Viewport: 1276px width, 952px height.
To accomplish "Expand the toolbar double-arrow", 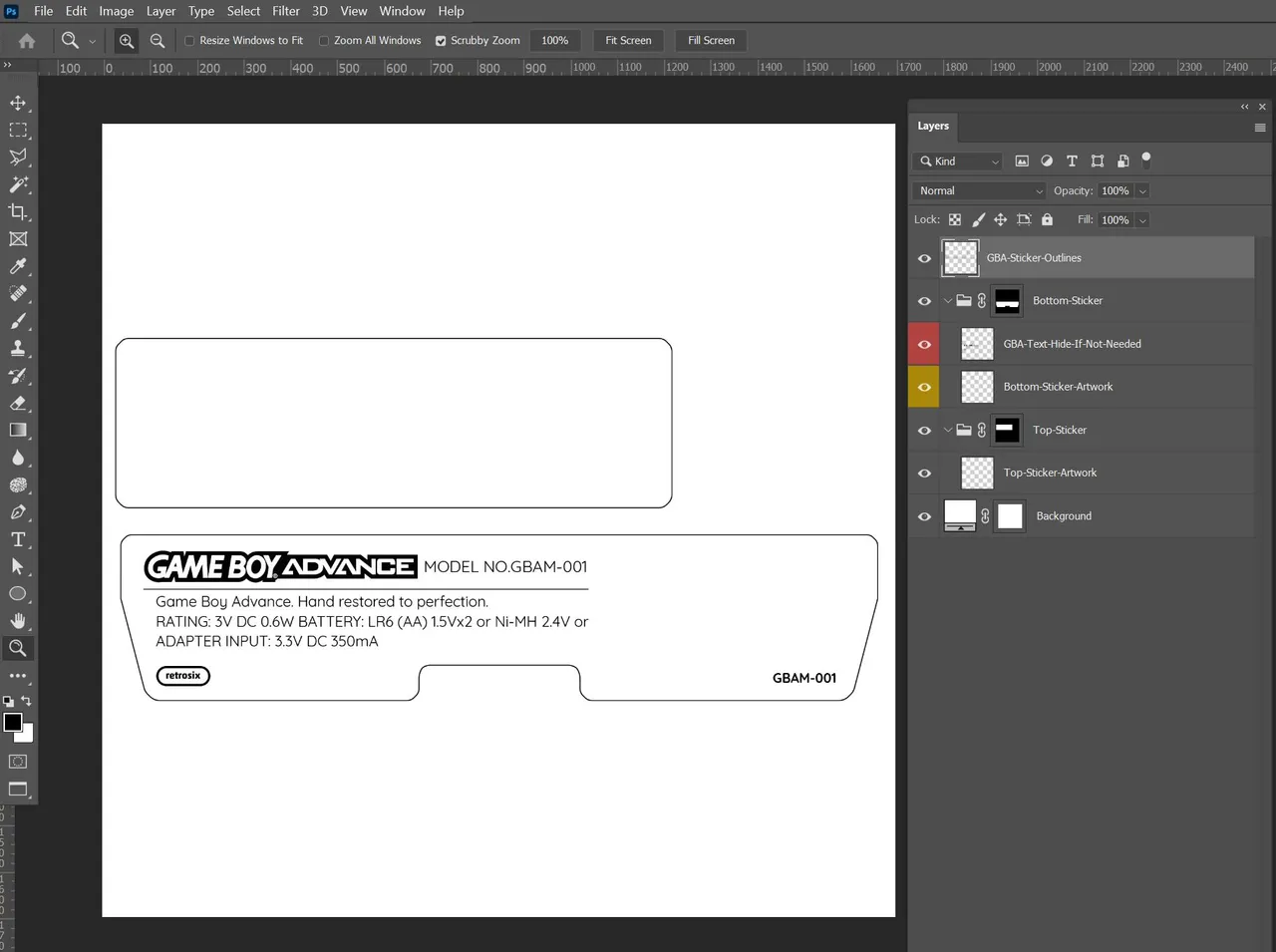I will (x=7, y=65).
